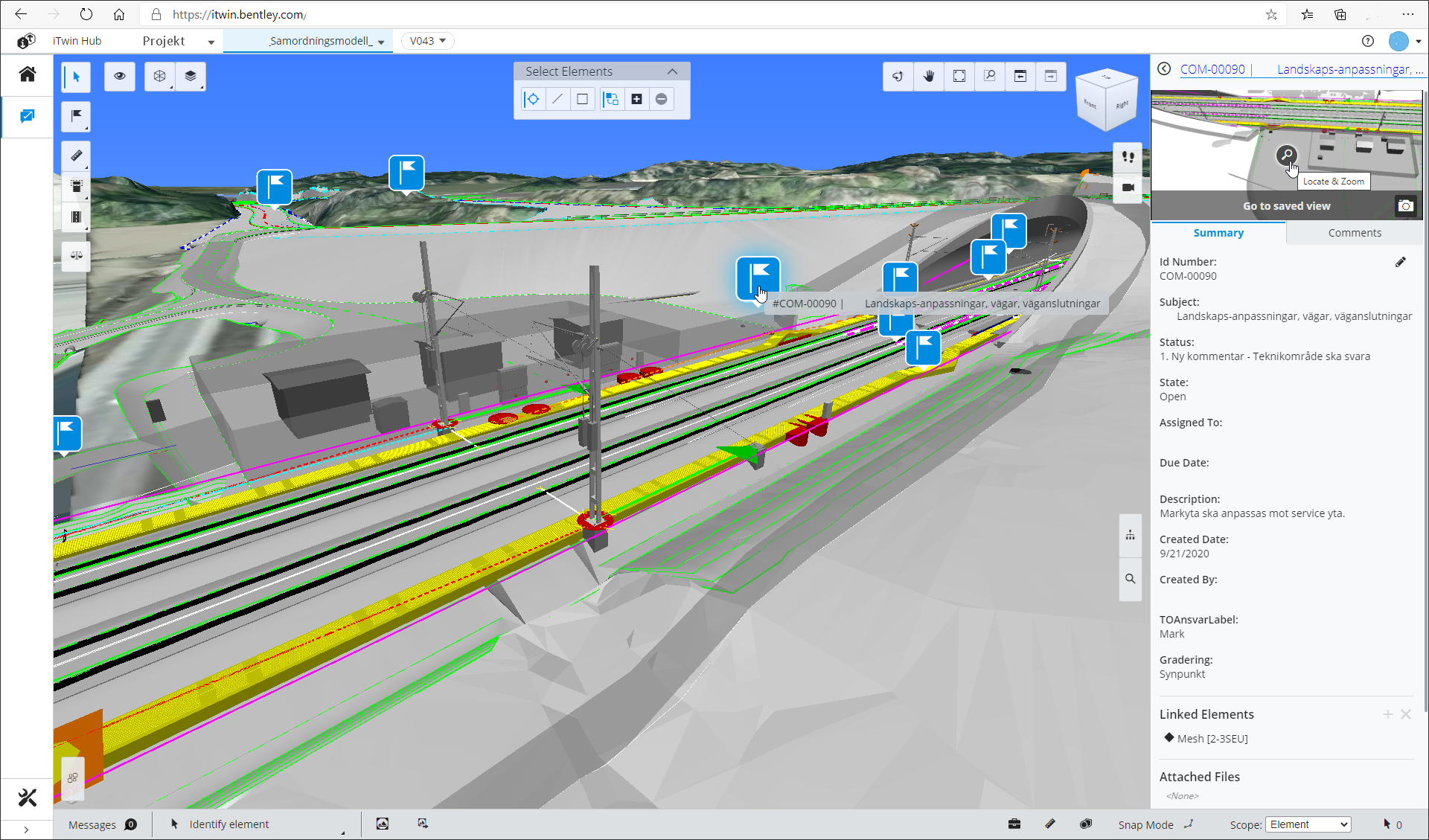Open the balance scales compare tool
Screen dimensions: 1429x840
(x=76, y=255)
